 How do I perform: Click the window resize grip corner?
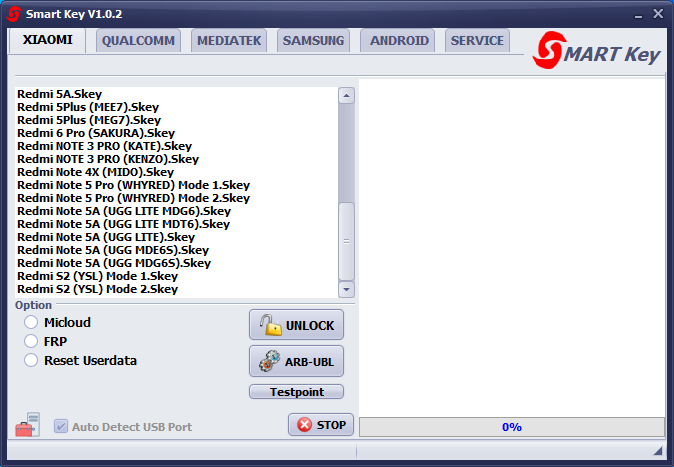[658, 451]
